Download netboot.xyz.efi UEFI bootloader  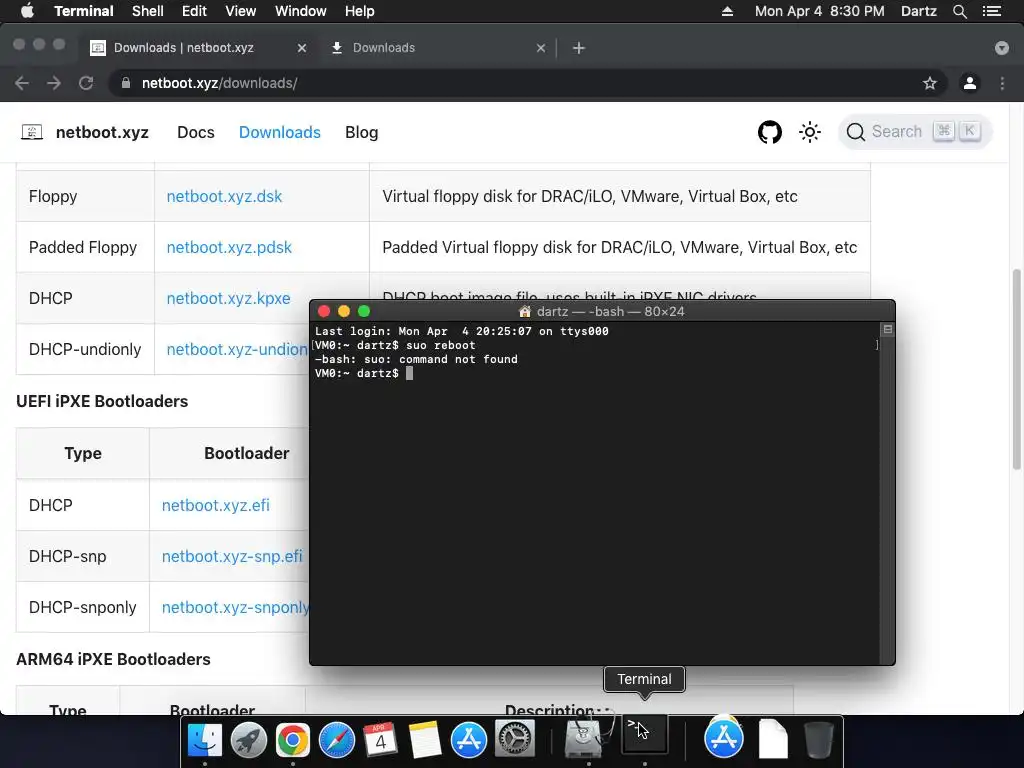pos(216,505)
